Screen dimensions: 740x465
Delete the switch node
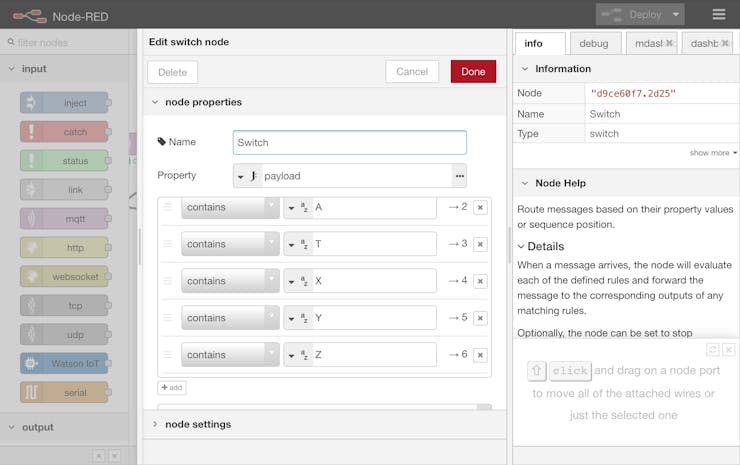click(x=172, y=72)
